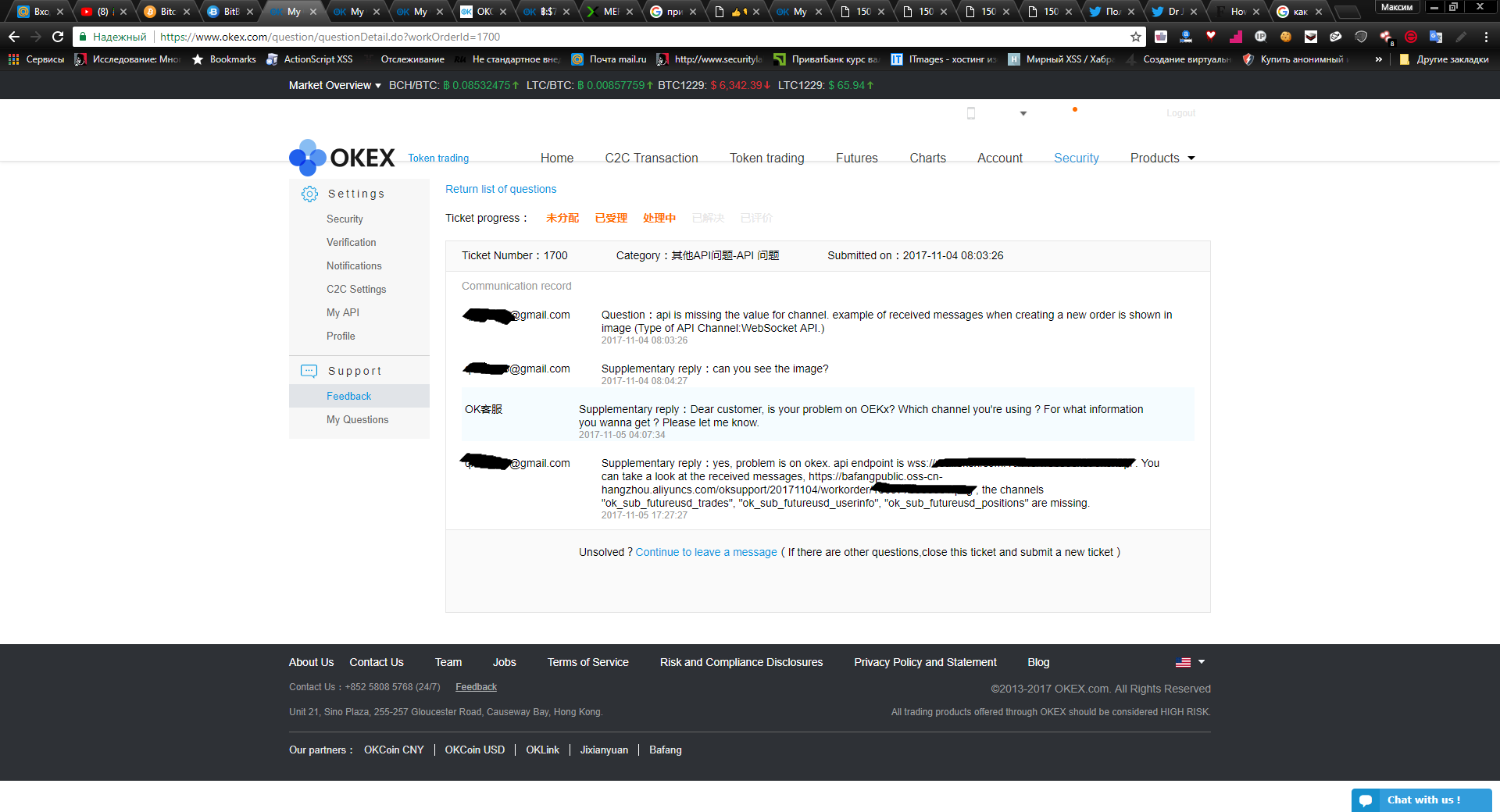Switch to the Twitter Dr tab

[1174, 12]
